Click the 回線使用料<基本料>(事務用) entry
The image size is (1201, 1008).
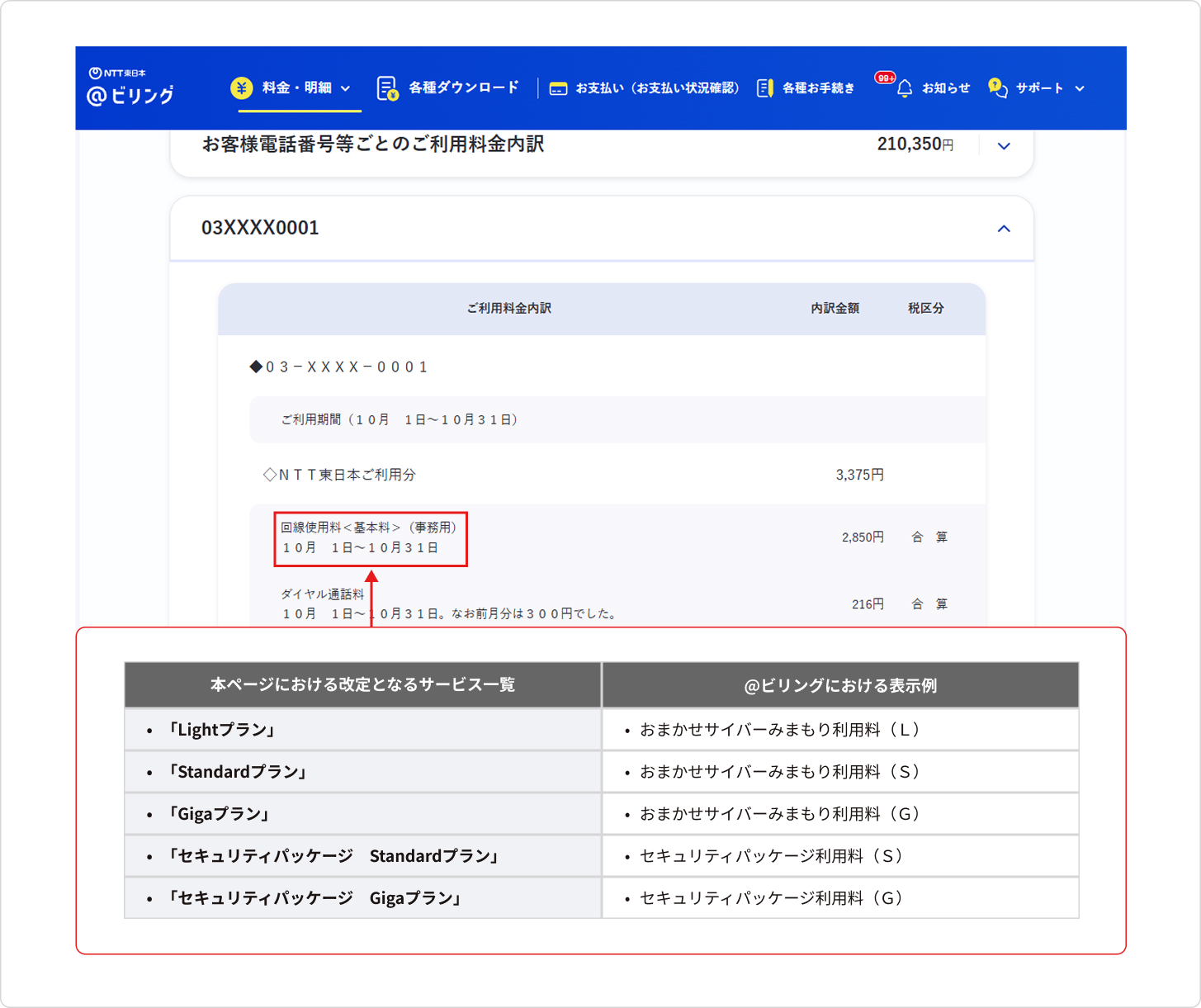pos(371,537)
